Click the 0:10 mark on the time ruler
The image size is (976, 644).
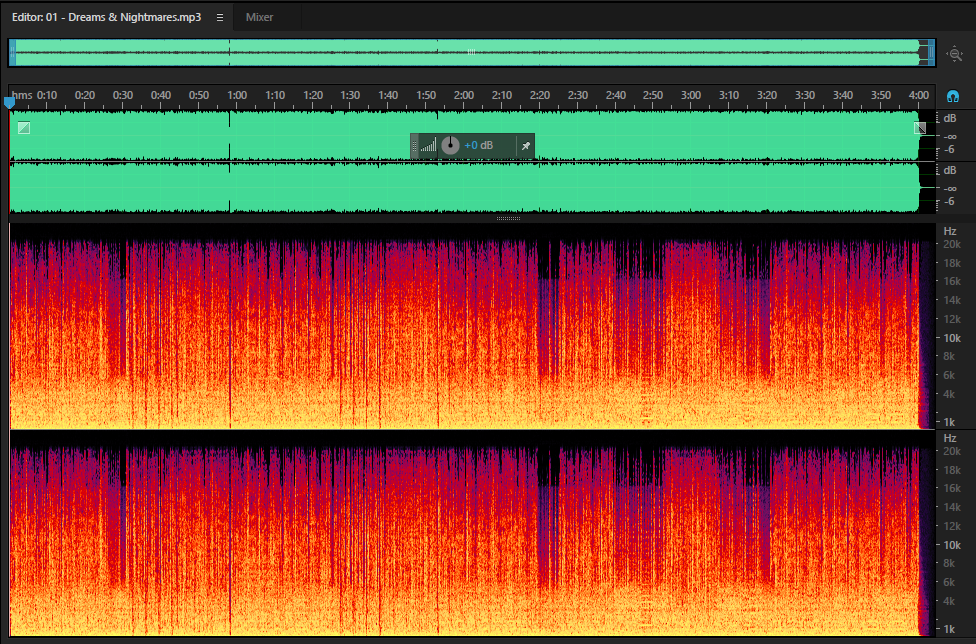pyautogui.click(x=47, y=95)
